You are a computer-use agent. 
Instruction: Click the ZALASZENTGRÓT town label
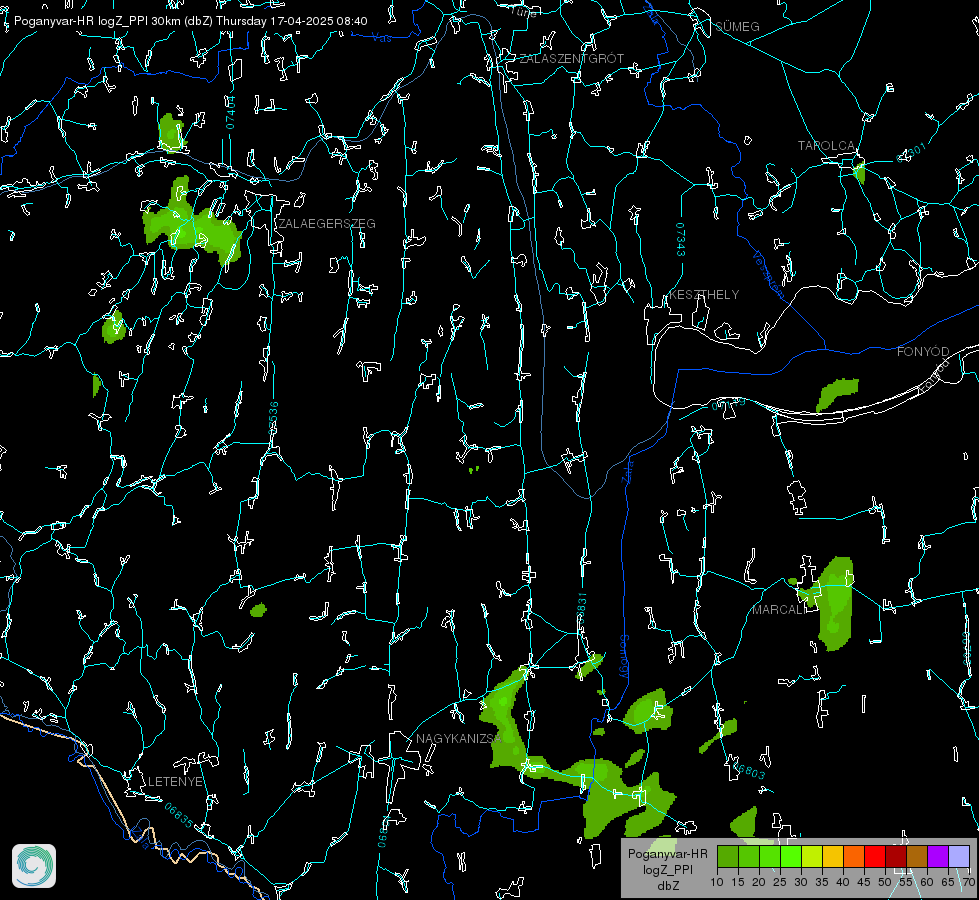click(x=571, y=59)
